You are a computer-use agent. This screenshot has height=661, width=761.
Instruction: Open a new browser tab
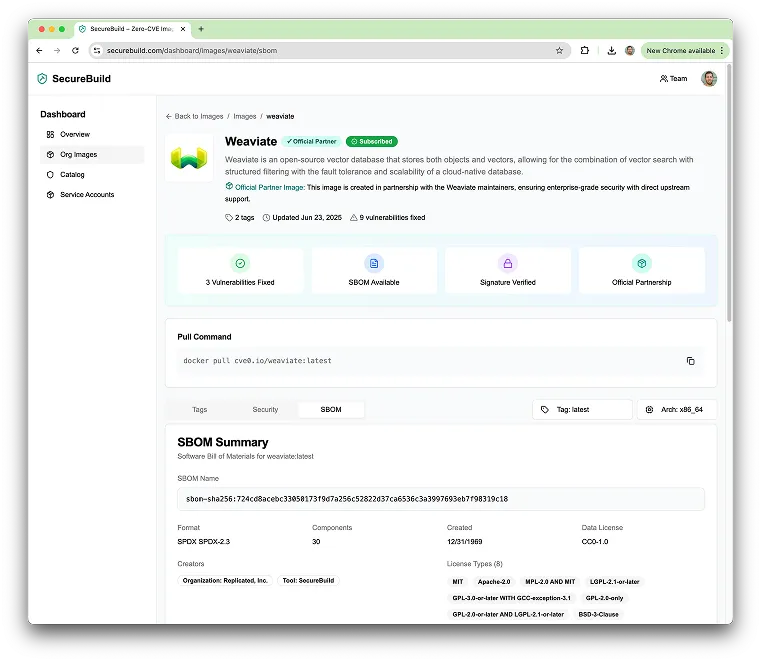tap(201, 29)
